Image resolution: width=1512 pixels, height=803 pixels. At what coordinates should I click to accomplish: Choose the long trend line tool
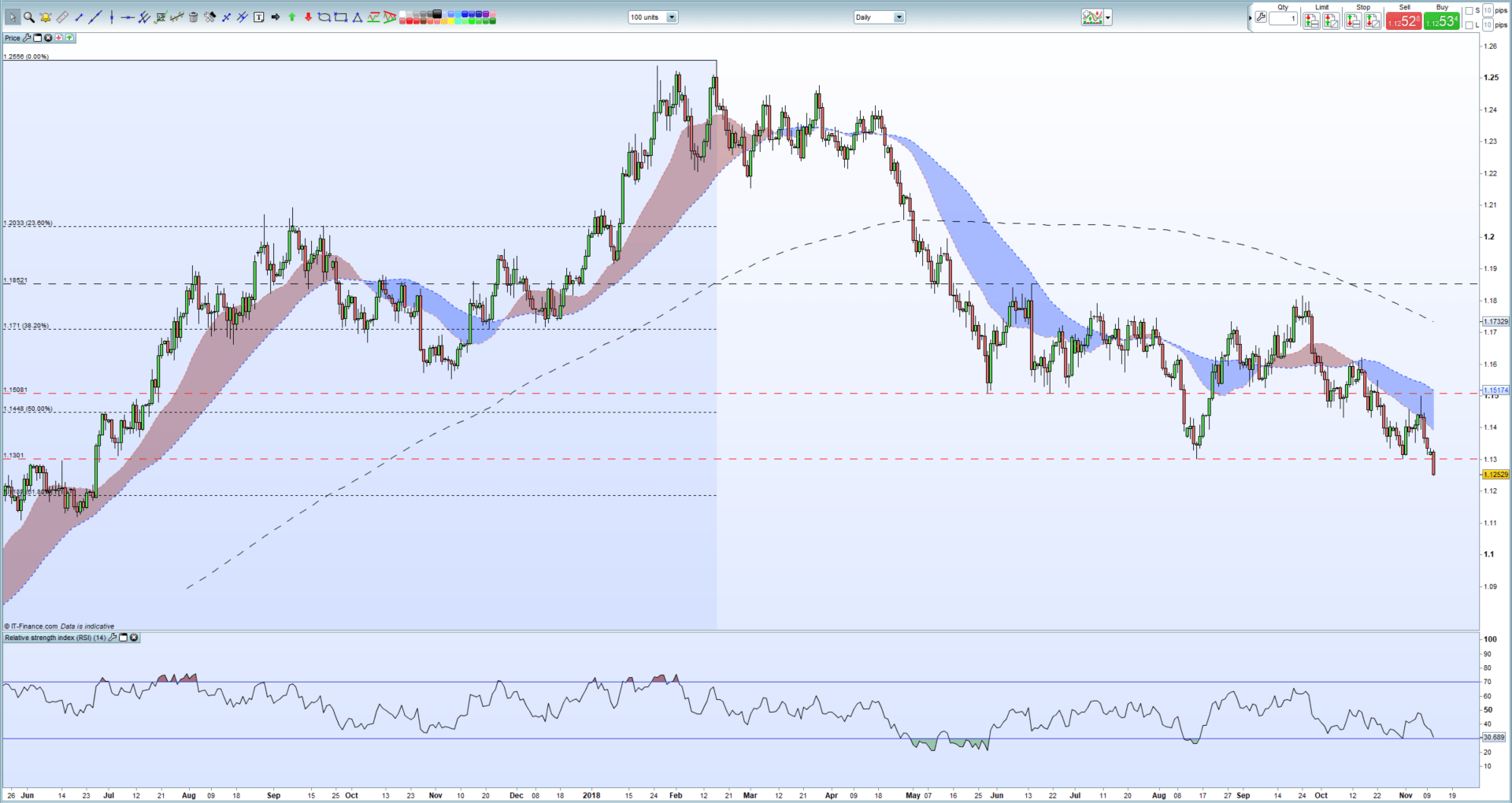click(94, 17)
